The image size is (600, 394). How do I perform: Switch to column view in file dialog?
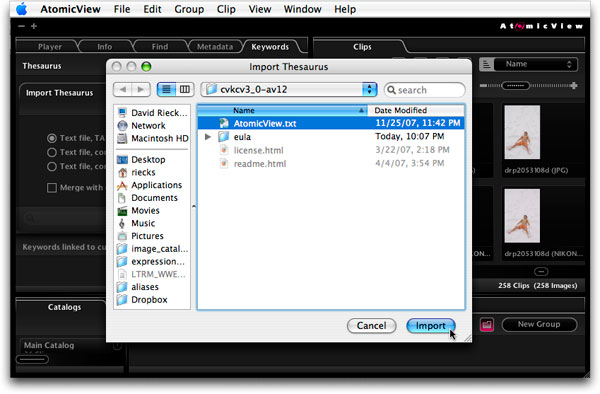point(185,90)
